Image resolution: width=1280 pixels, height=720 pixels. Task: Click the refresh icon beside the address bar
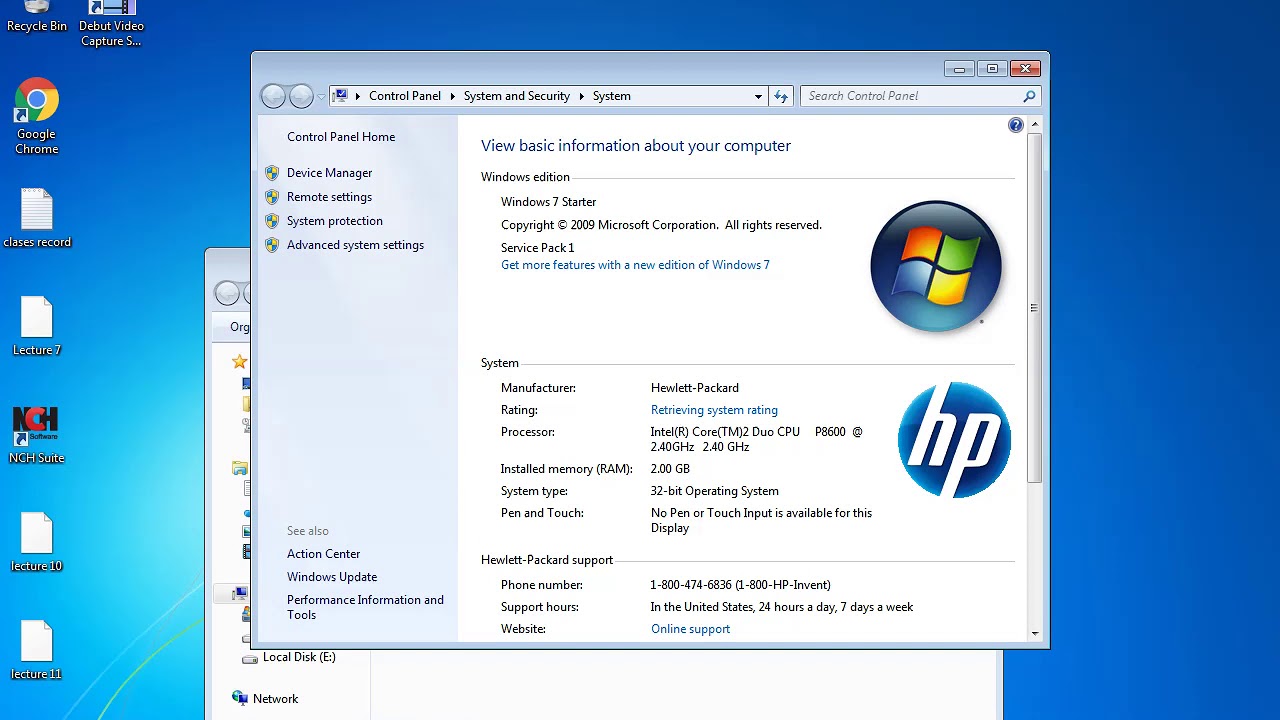click(x=781, y=95)
